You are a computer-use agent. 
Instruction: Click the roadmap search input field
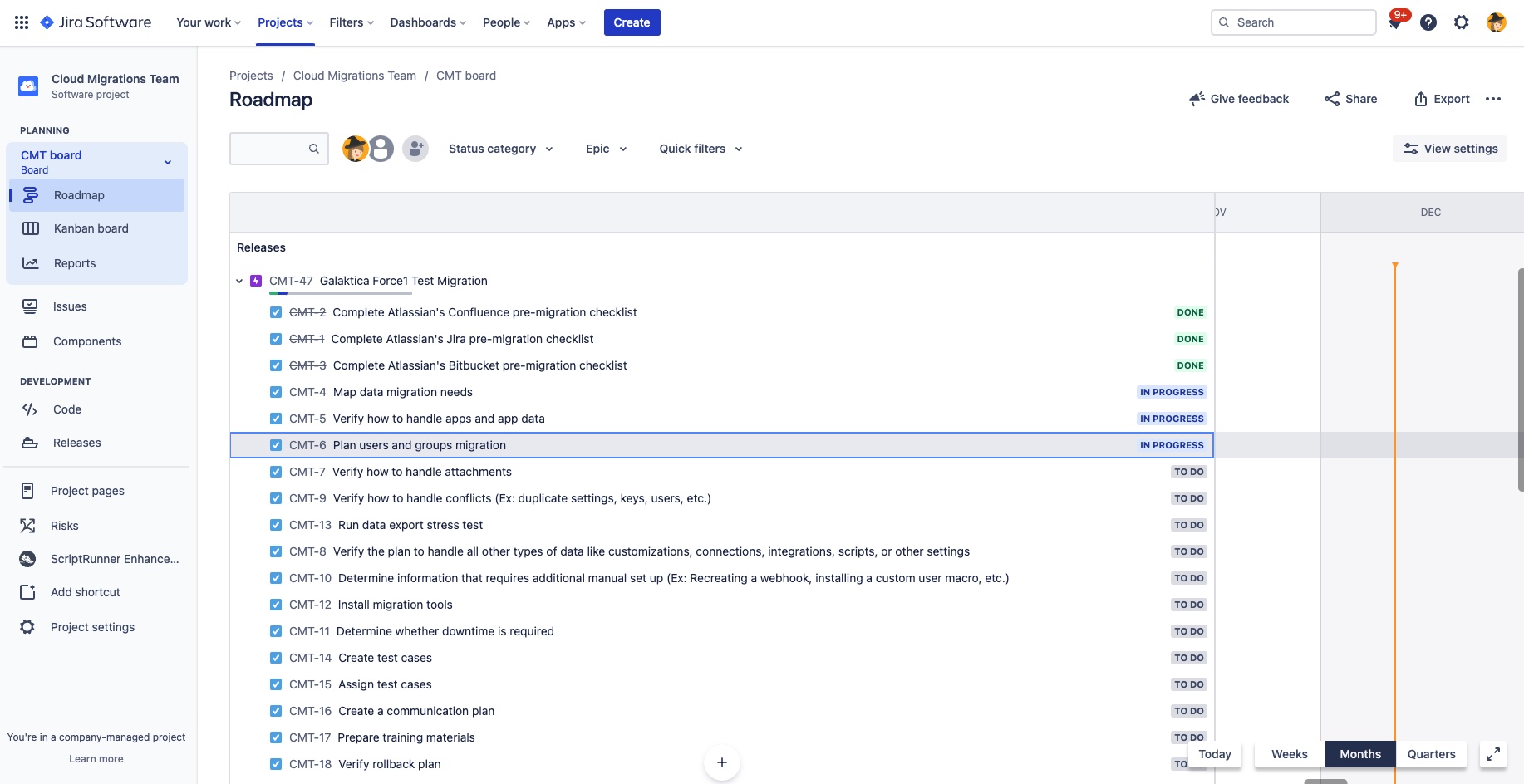point(279,149)
